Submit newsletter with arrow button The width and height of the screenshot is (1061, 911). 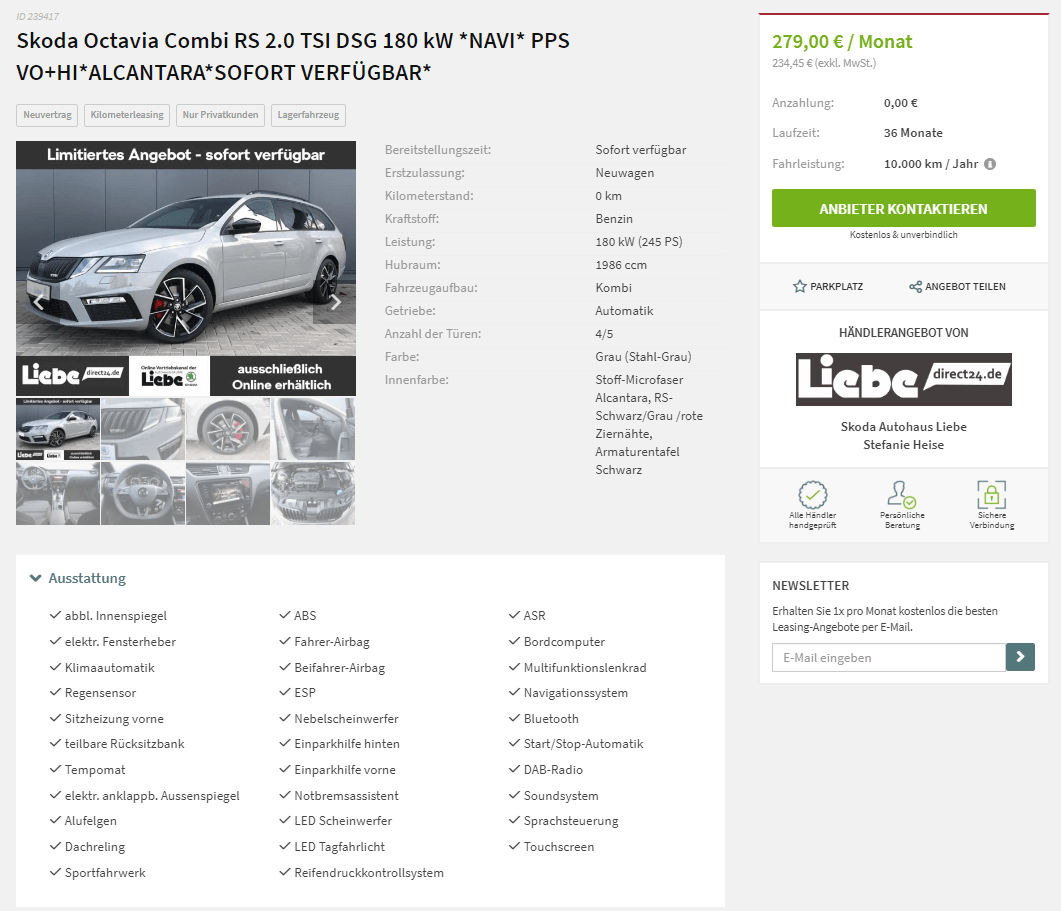[1020, 657]
